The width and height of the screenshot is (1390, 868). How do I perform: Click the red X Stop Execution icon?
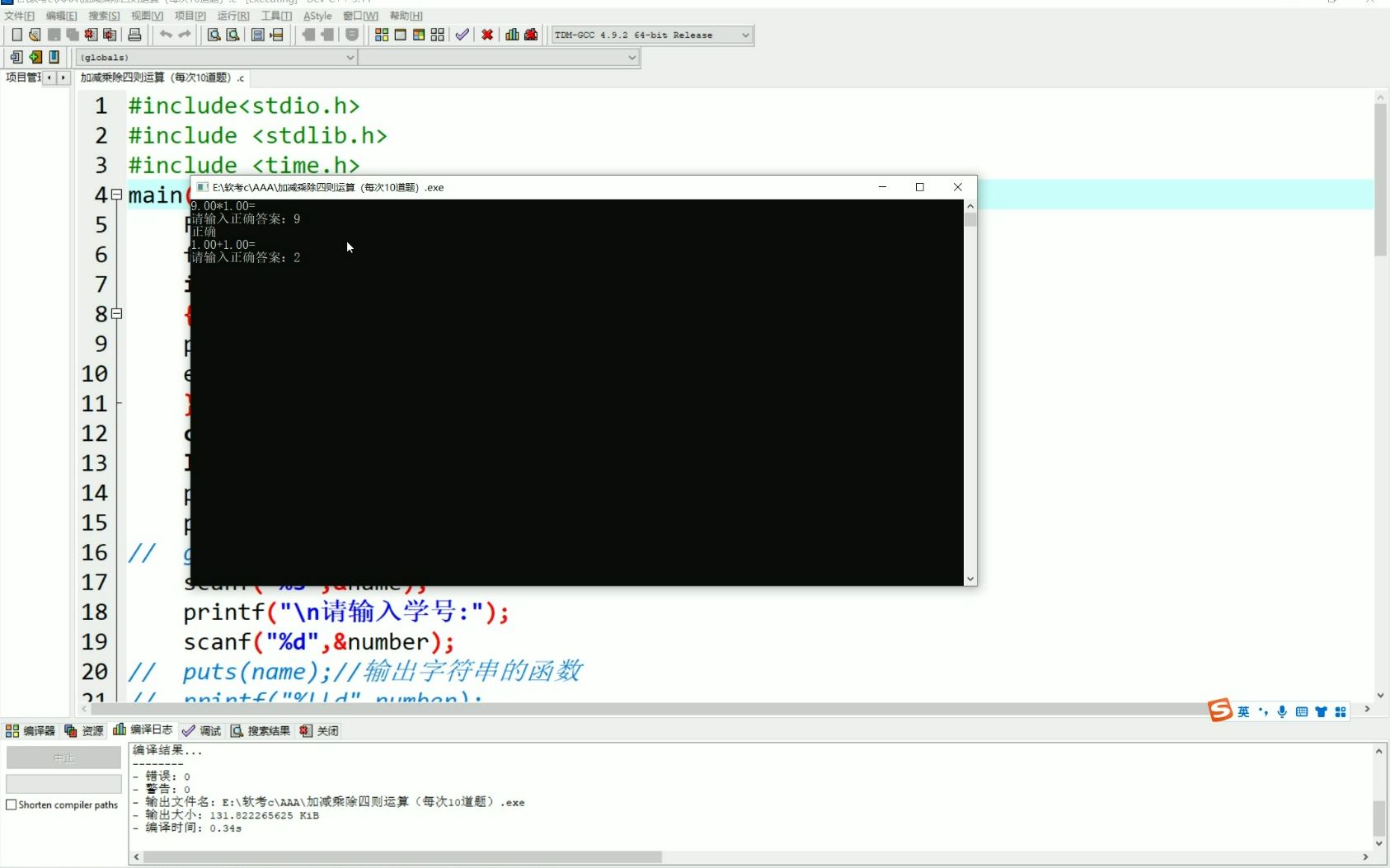coord(487,35)
